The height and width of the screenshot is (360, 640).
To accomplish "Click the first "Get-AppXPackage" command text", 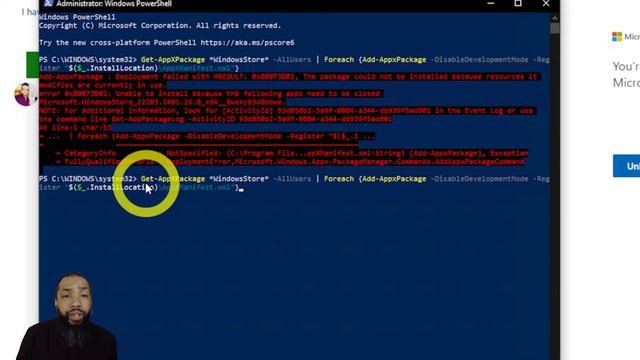I will coord(173,60).
